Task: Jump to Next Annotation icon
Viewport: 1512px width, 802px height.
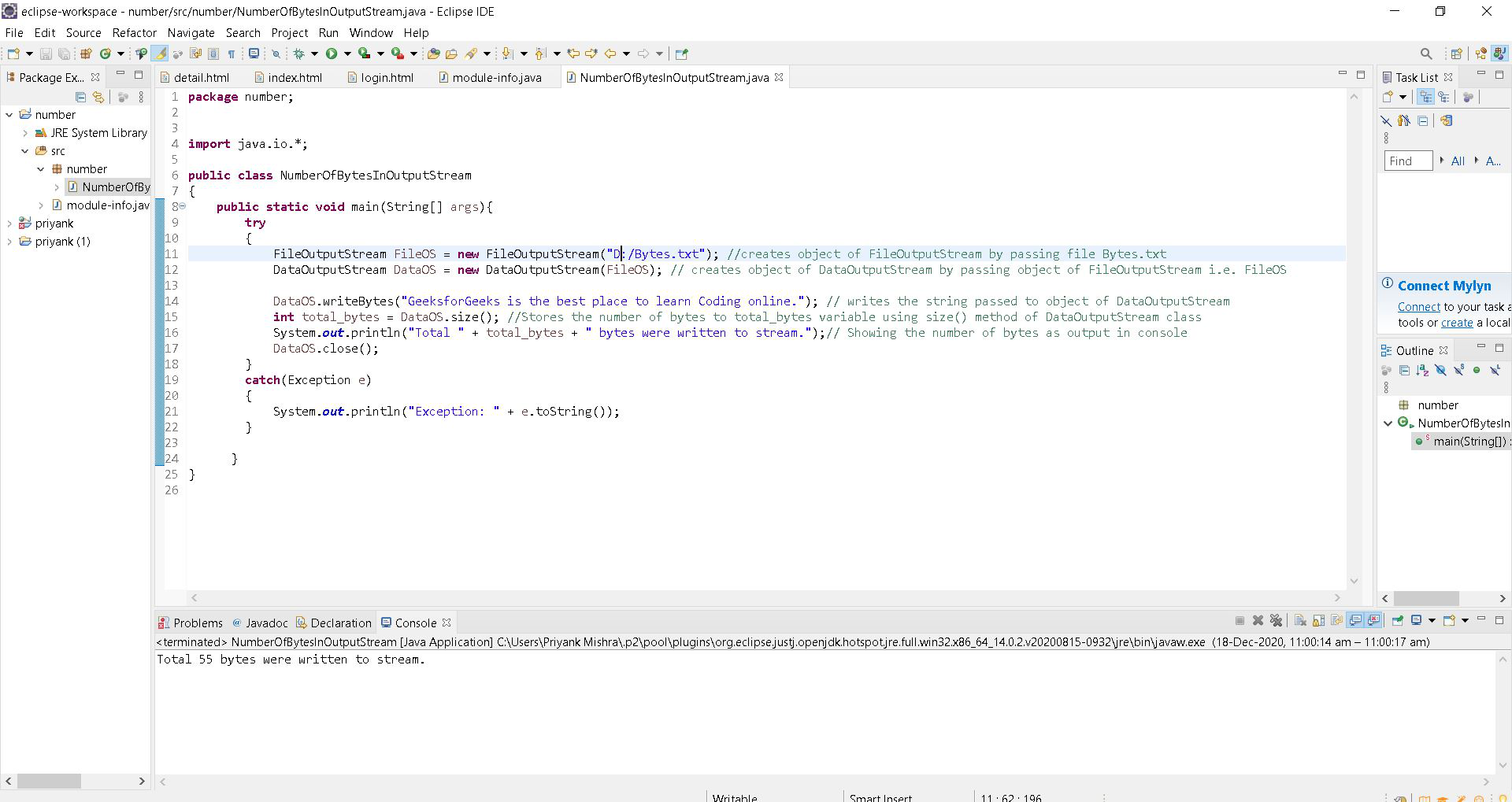Action: (x=507, y=54)
